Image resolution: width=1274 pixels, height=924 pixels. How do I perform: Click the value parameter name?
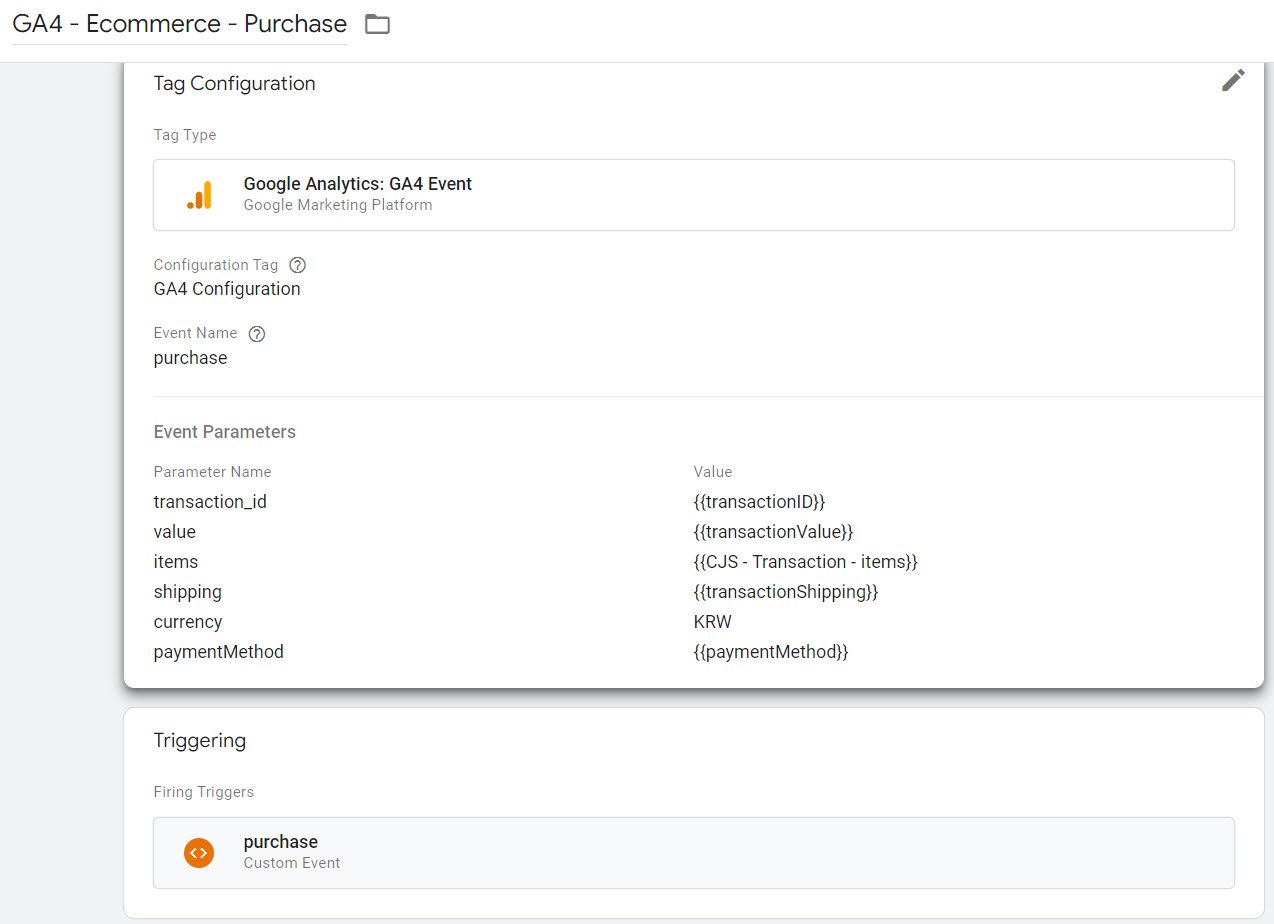174,532
